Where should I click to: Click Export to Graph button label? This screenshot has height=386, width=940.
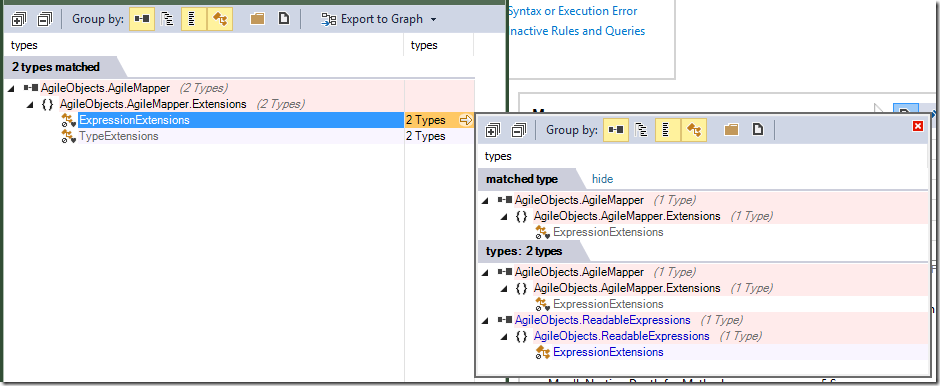click(382, 19)
